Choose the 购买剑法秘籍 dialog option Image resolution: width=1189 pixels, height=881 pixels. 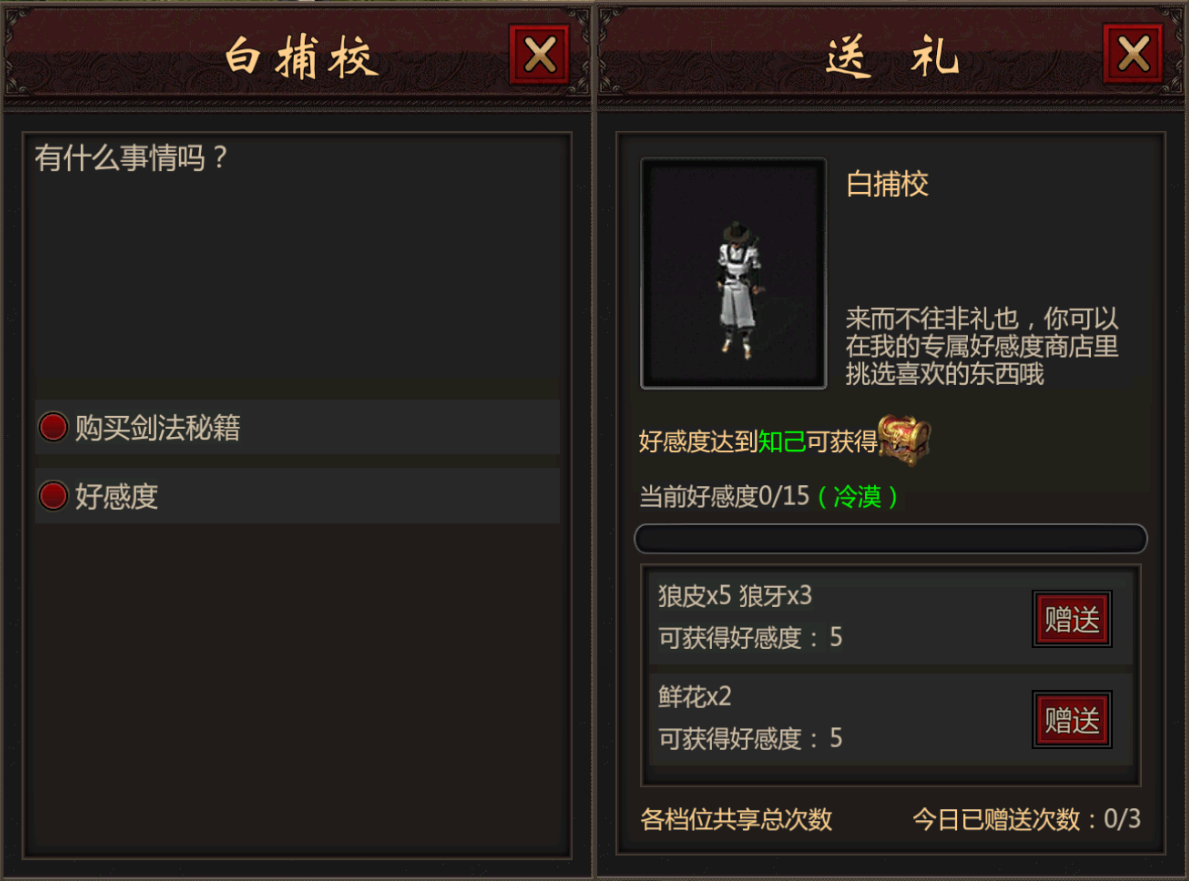pyautogui.click(x=297, y=428)
